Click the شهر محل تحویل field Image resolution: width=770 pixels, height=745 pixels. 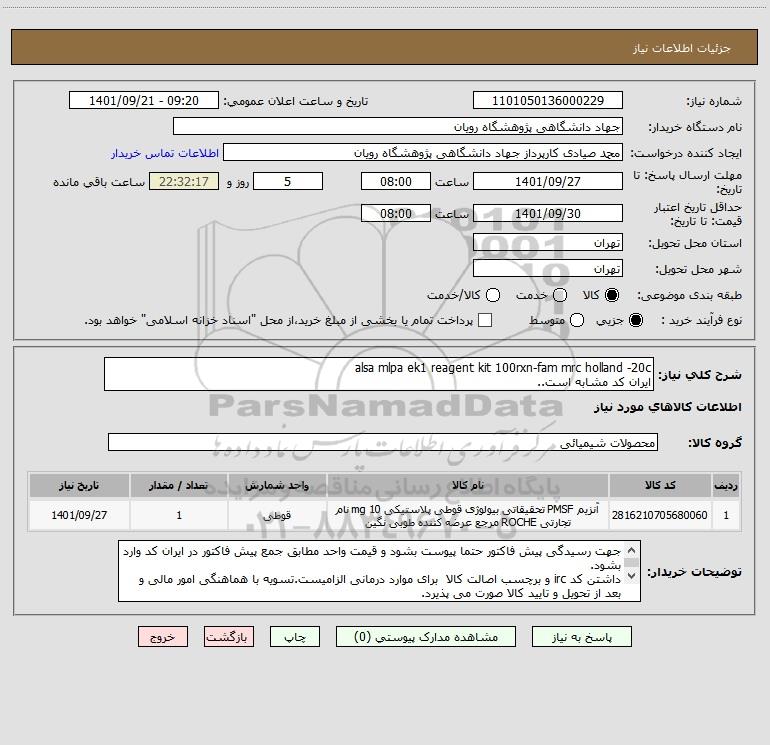point(548,268)
